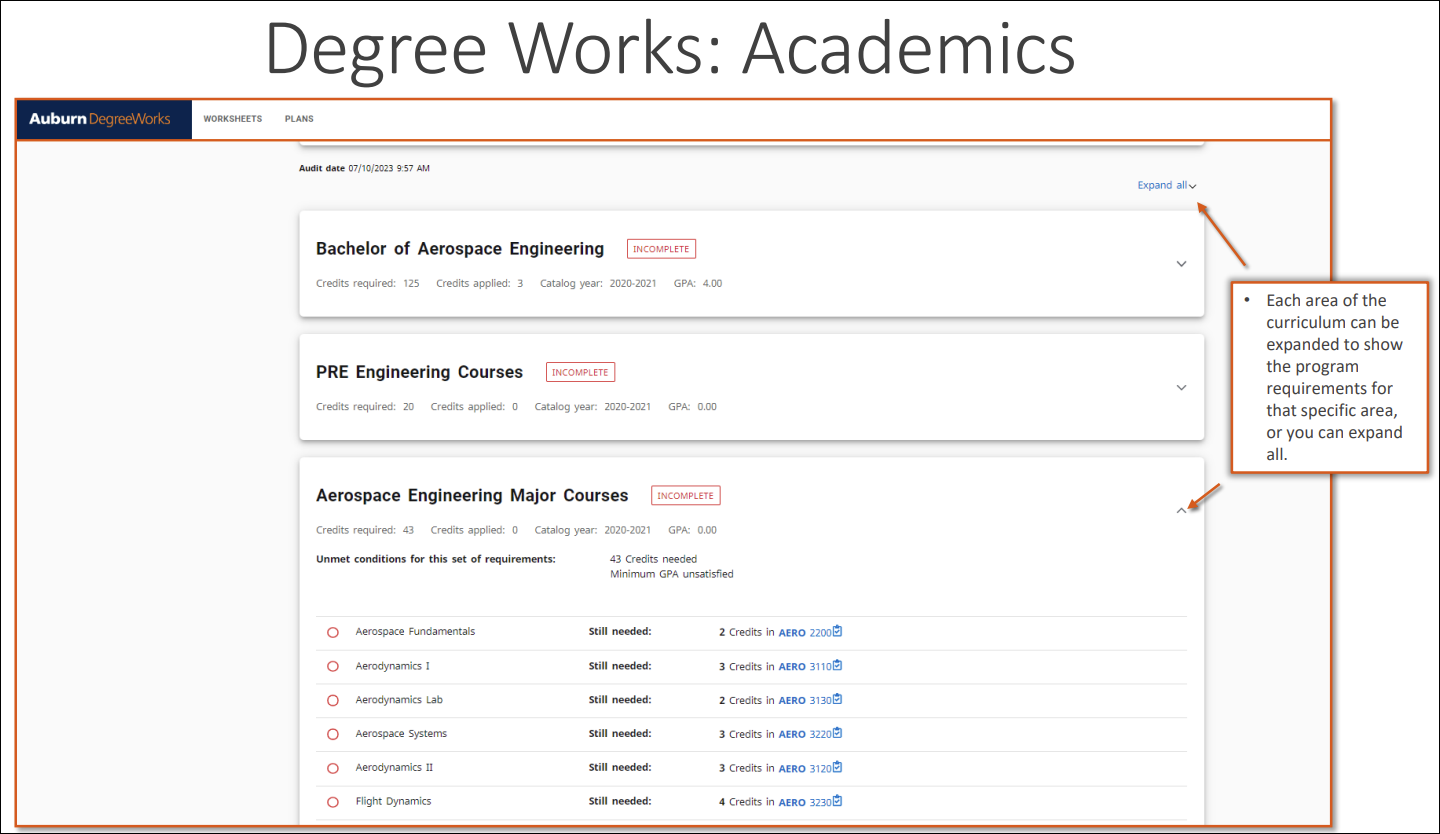Open the AERO 3130 course info icon
The image size is (1440, 834).
(x=837, y=700)
